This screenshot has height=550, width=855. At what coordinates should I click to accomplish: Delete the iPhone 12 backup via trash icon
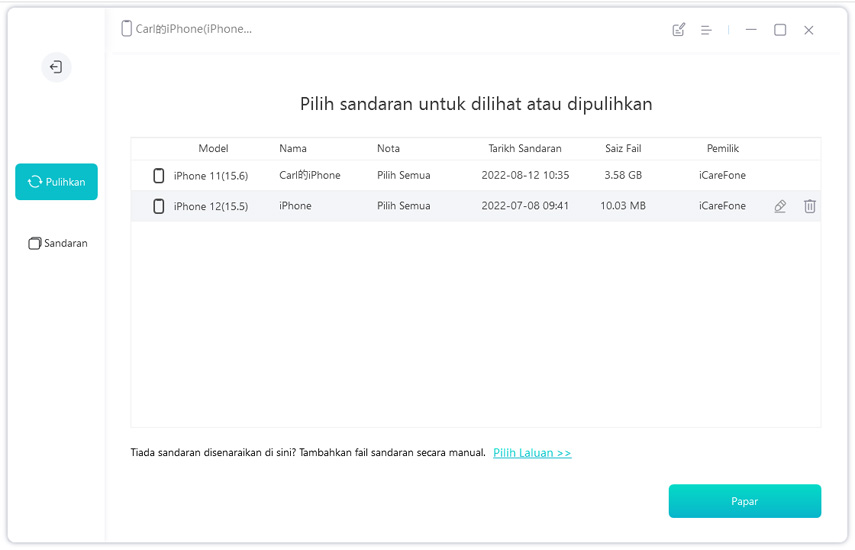point(810,206)
